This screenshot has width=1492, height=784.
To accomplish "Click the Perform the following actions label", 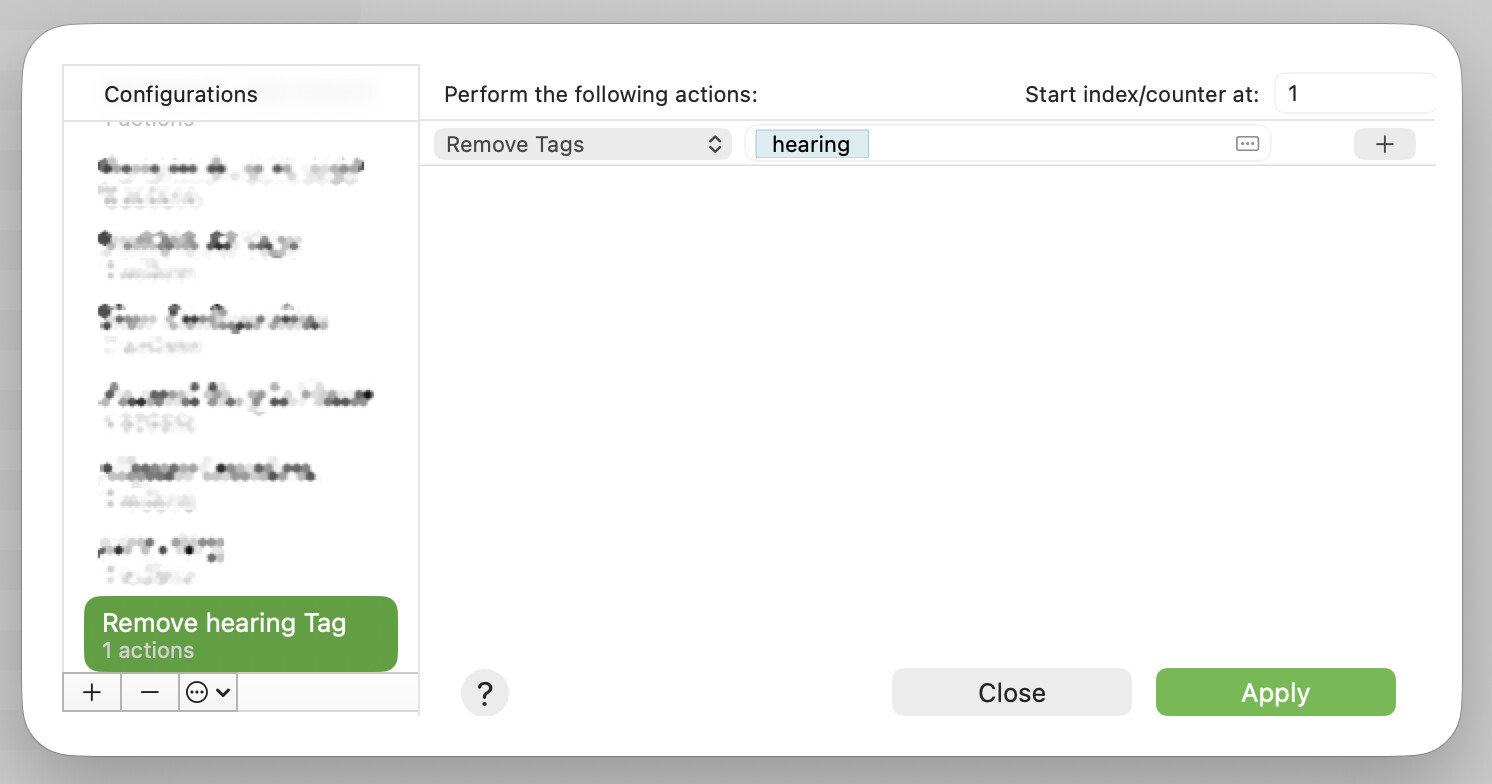I will tap(601, 95).
